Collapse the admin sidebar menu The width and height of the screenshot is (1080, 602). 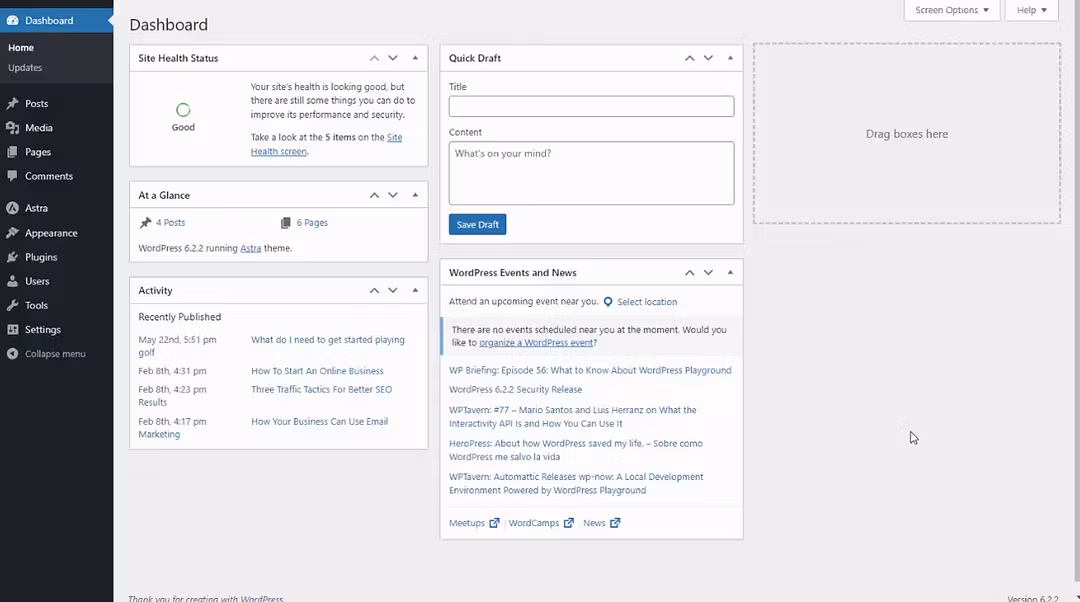(x=55, y=354)
